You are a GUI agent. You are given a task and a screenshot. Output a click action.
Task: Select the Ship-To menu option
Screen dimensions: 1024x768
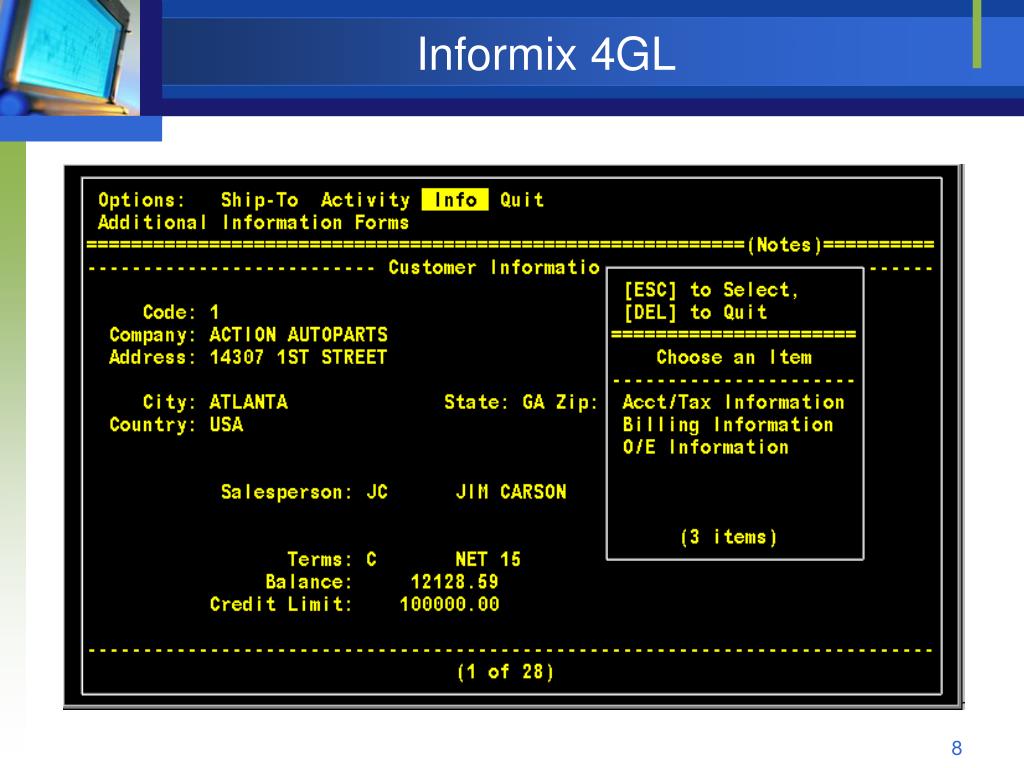(x=259, y=200)
